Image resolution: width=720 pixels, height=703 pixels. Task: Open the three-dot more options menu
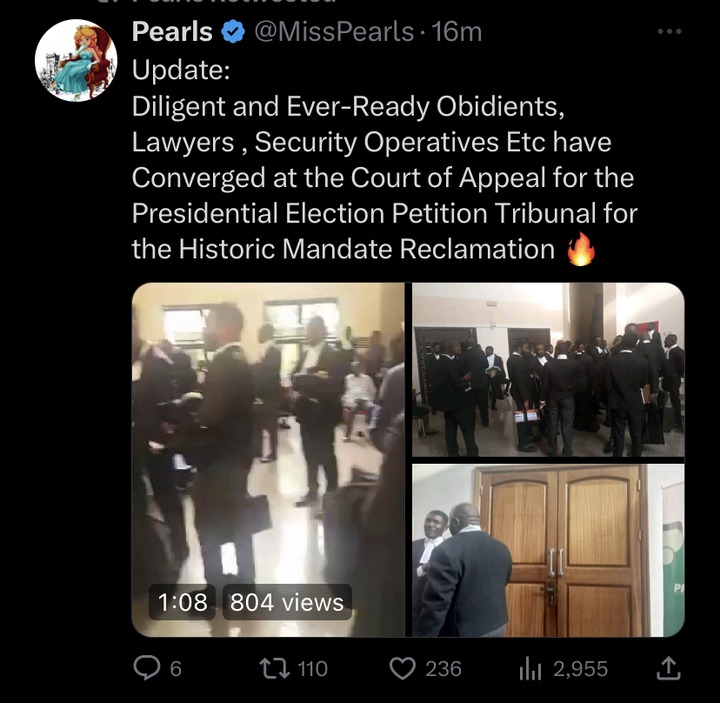[x=669, y=32]
